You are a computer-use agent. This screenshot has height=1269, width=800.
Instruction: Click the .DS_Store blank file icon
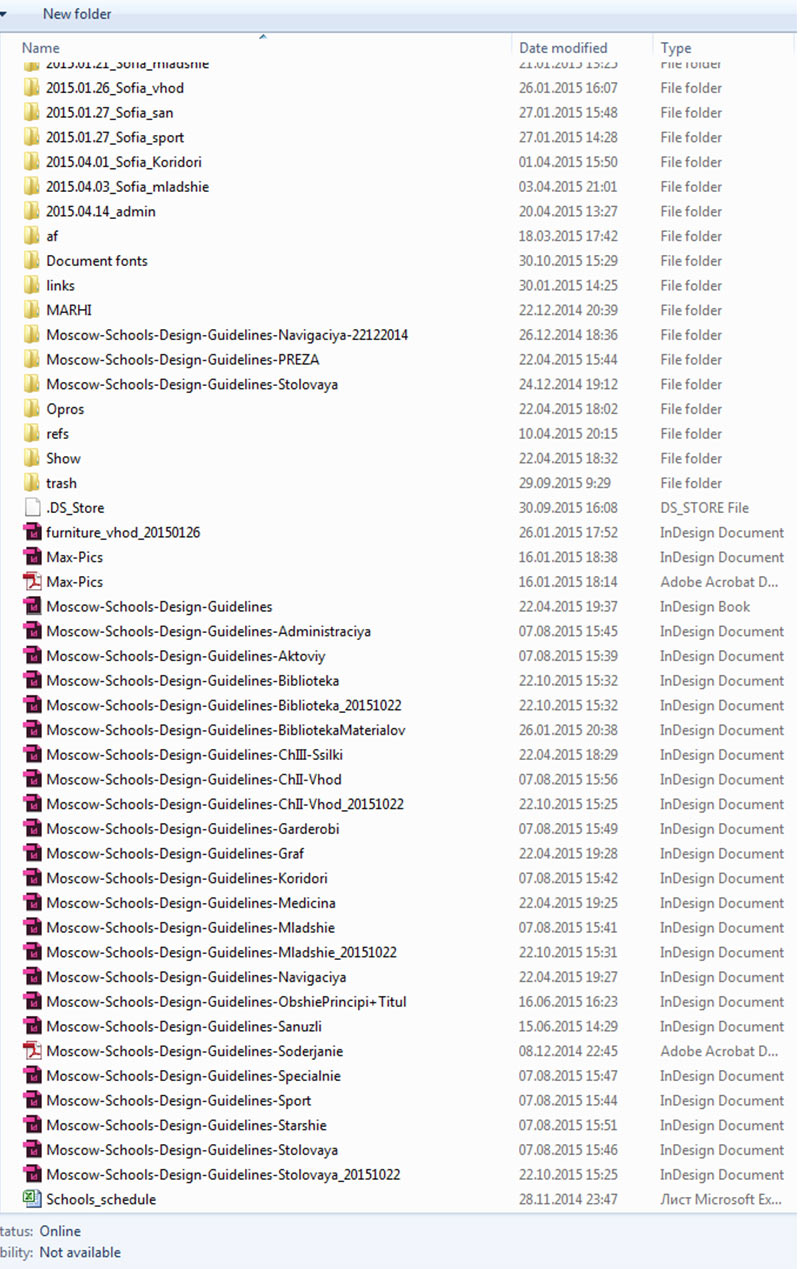click(x=32, y=508)
